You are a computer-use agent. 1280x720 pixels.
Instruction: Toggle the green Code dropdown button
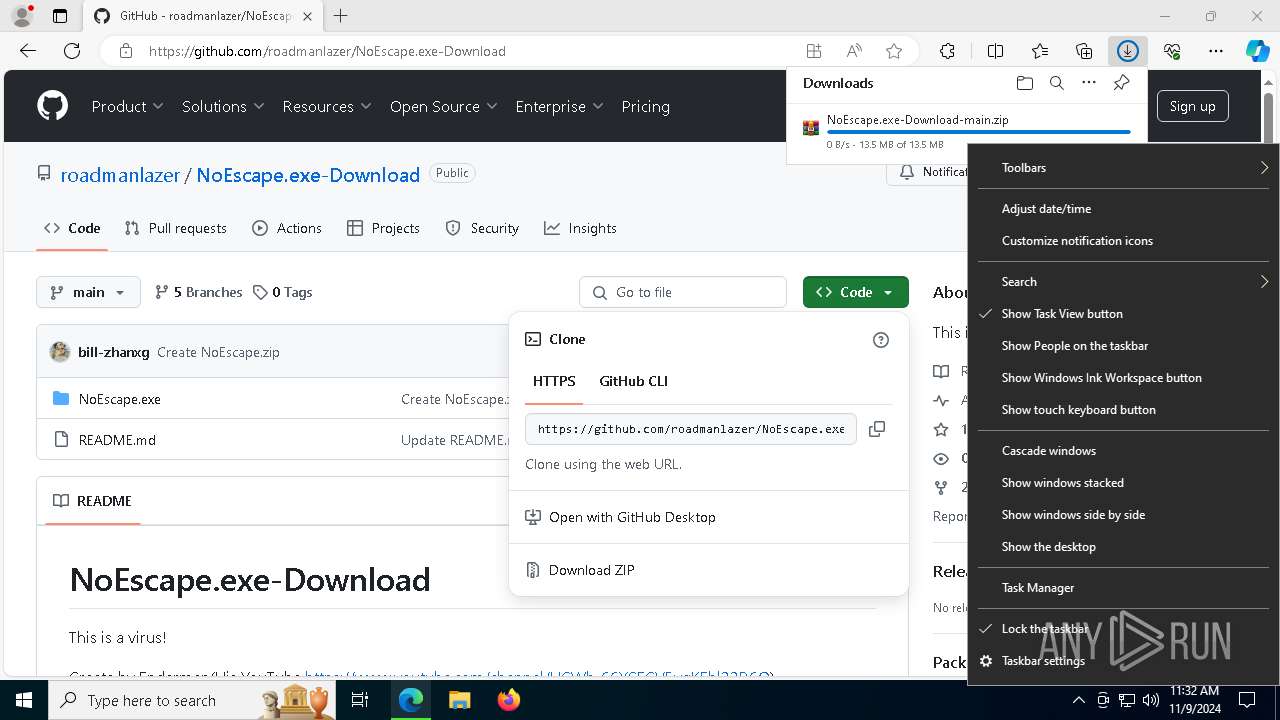(x=855, y=292)
